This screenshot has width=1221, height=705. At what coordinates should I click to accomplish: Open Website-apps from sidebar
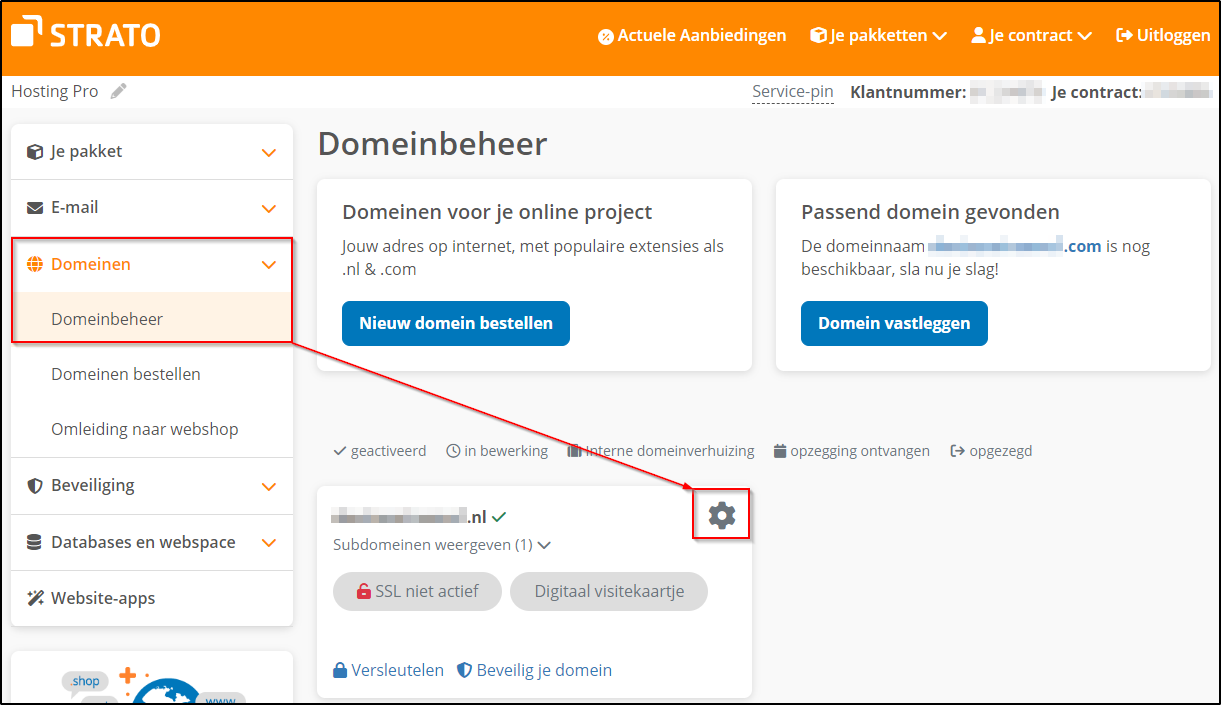point(103,598)
